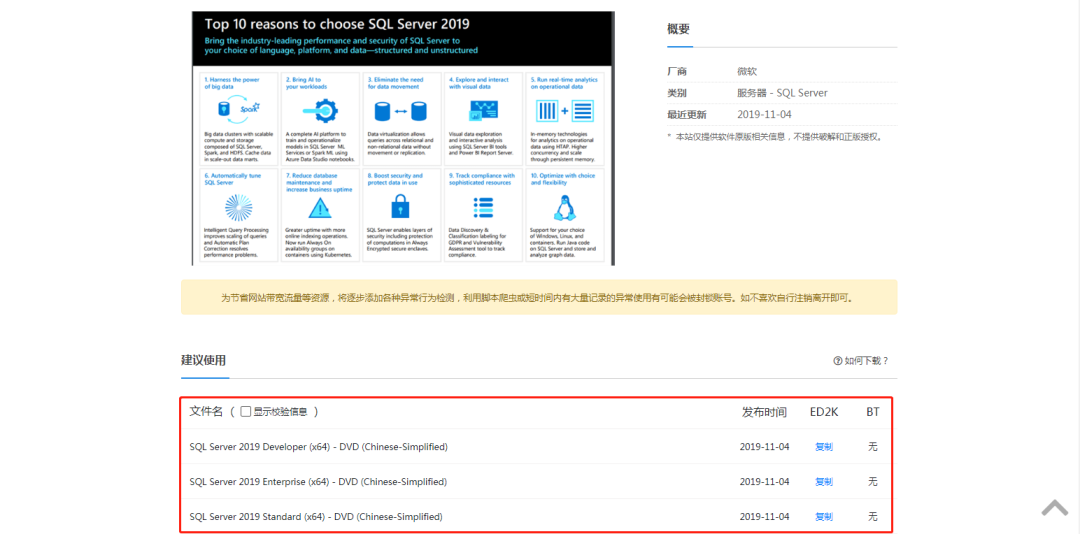Click the yellow bandwidth warning notice text

point(539,299)
